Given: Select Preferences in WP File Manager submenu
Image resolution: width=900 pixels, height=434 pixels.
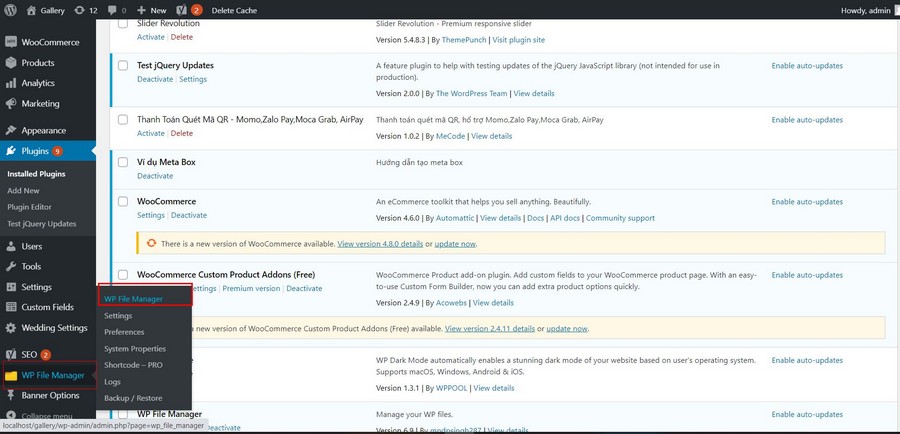Looking at the screenshot, I should [124, 332].
